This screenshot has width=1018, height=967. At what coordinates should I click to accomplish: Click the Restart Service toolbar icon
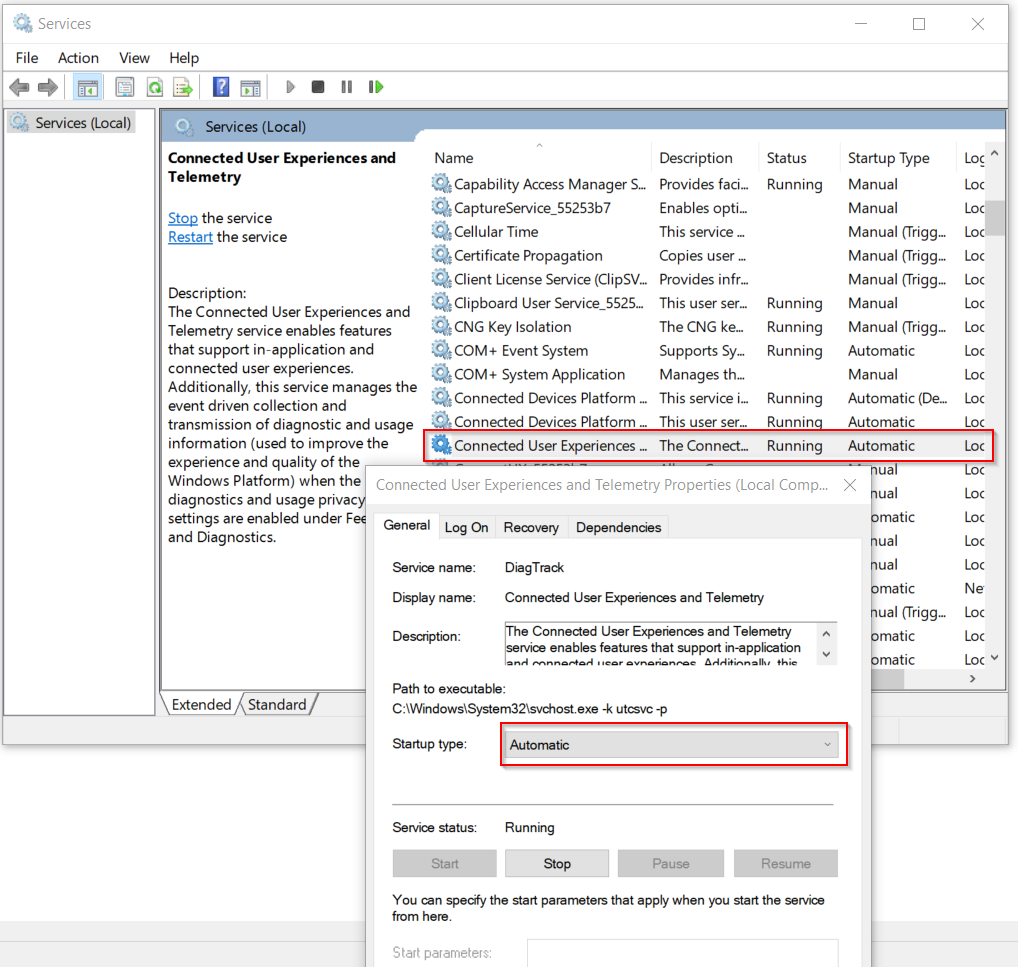click(x=376, y=88)
